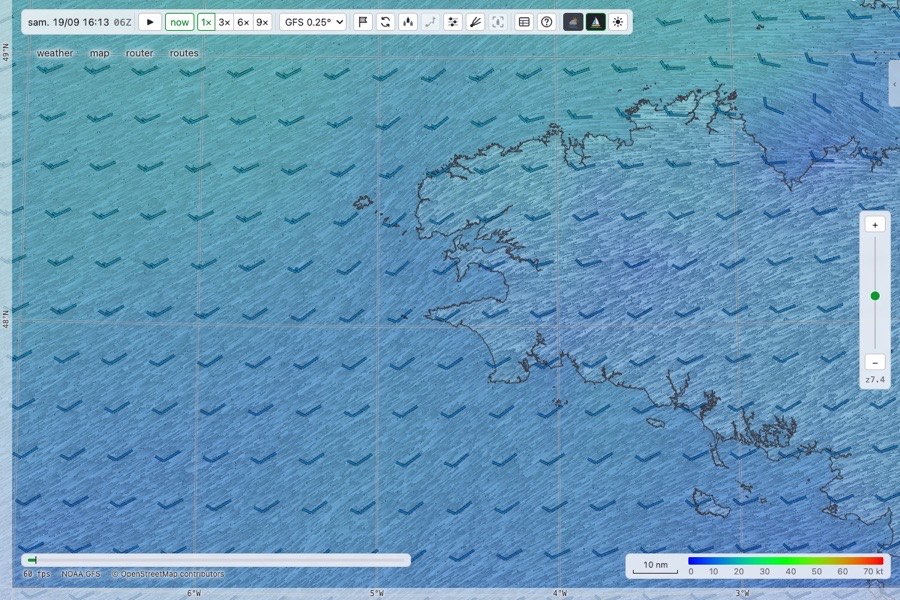This screenshot has height=600, width=900.
Task: Click the OpenStreetMap contributors link
Action: [168, 574]
